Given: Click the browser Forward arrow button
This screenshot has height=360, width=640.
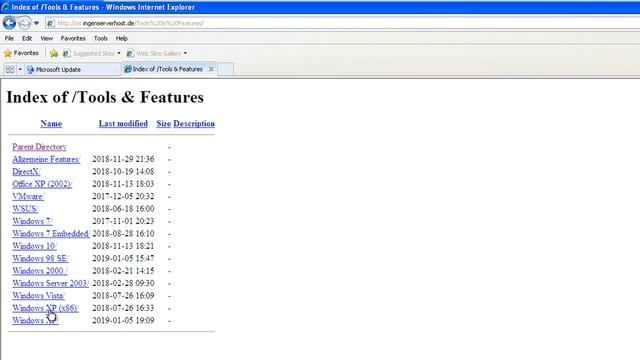Looking at the screenshot, I should click(24, 23).
